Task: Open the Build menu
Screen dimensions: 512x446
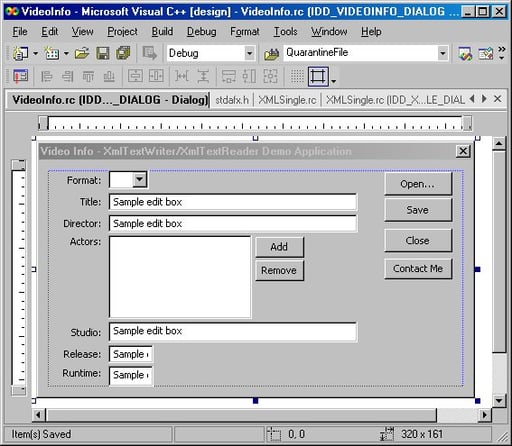Action: pos(162,32)
